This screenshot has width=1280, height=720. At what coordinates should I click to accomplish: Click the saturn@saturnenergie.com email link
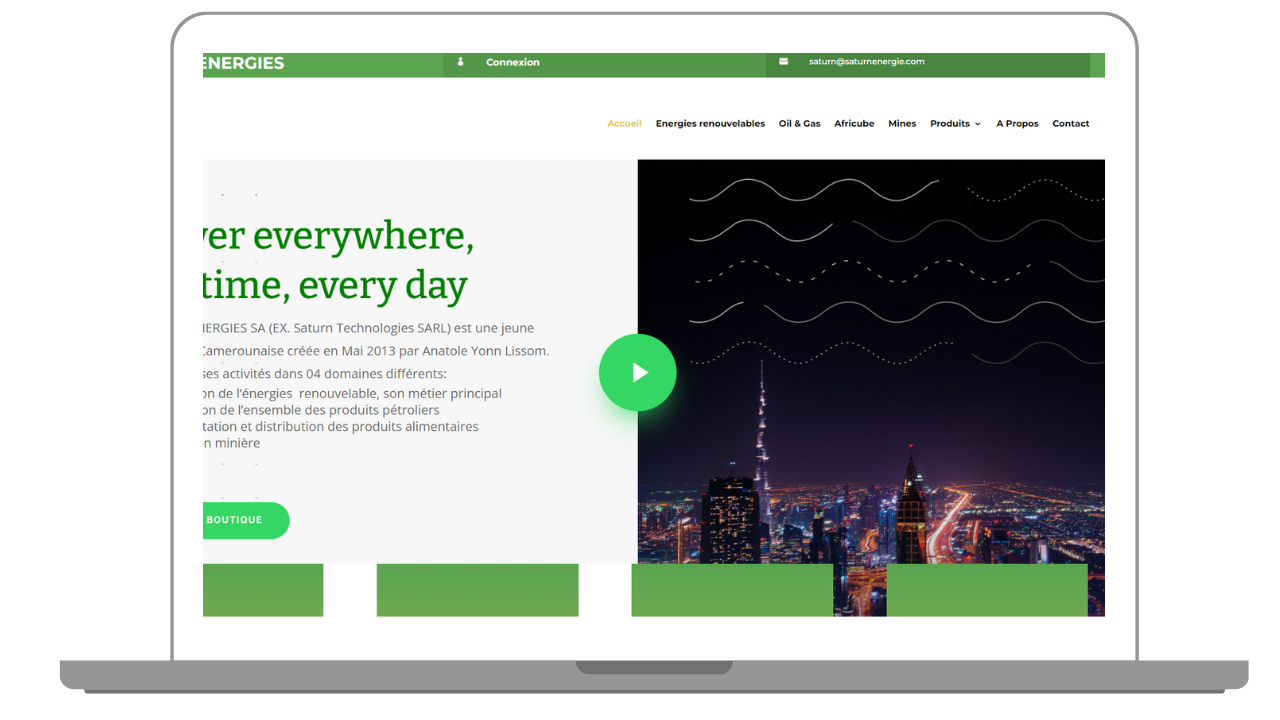(x=866, y=62)
